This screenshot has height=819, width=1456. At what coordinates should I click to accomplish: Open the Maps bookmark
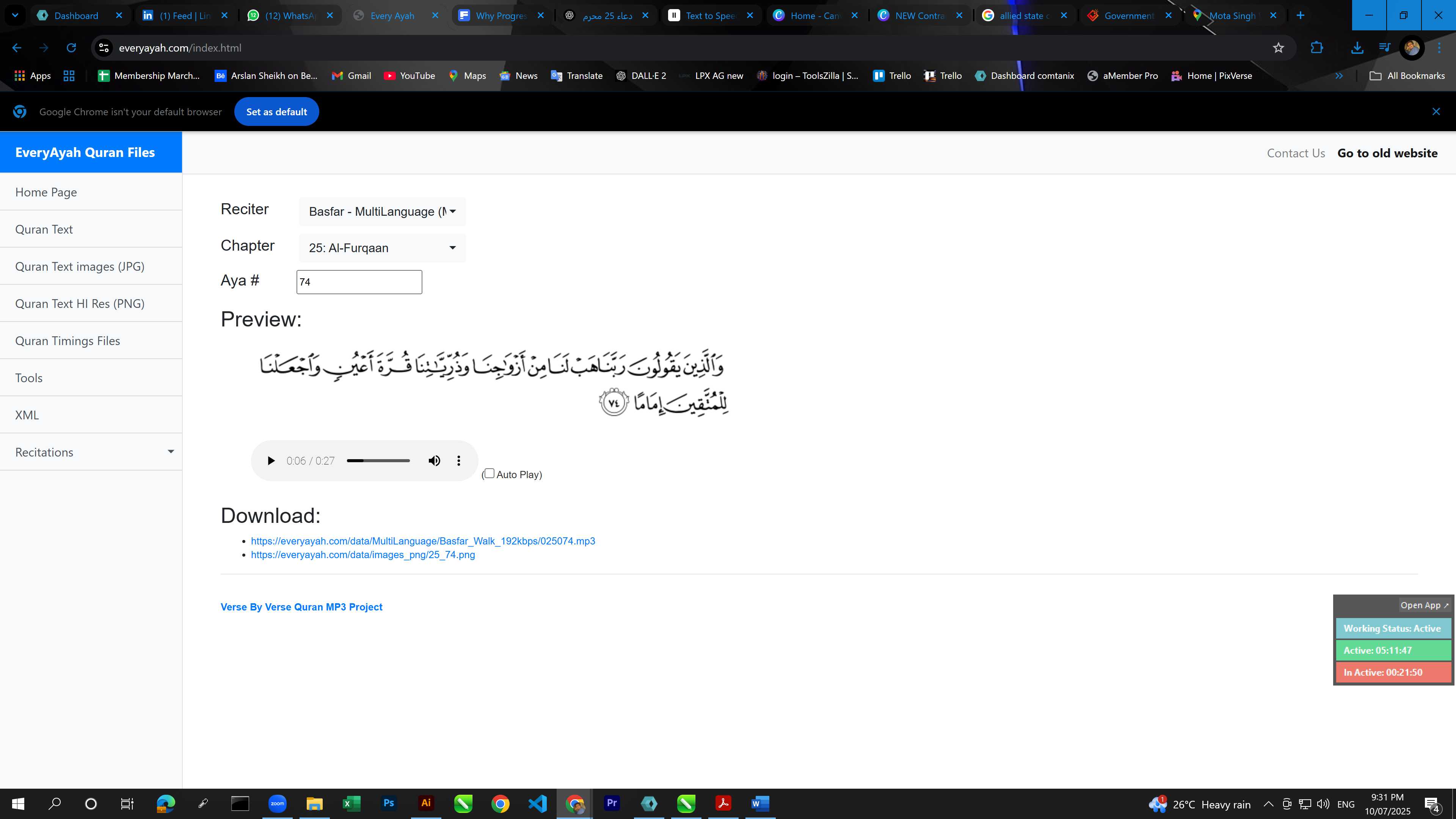click(x=468, y=76)
